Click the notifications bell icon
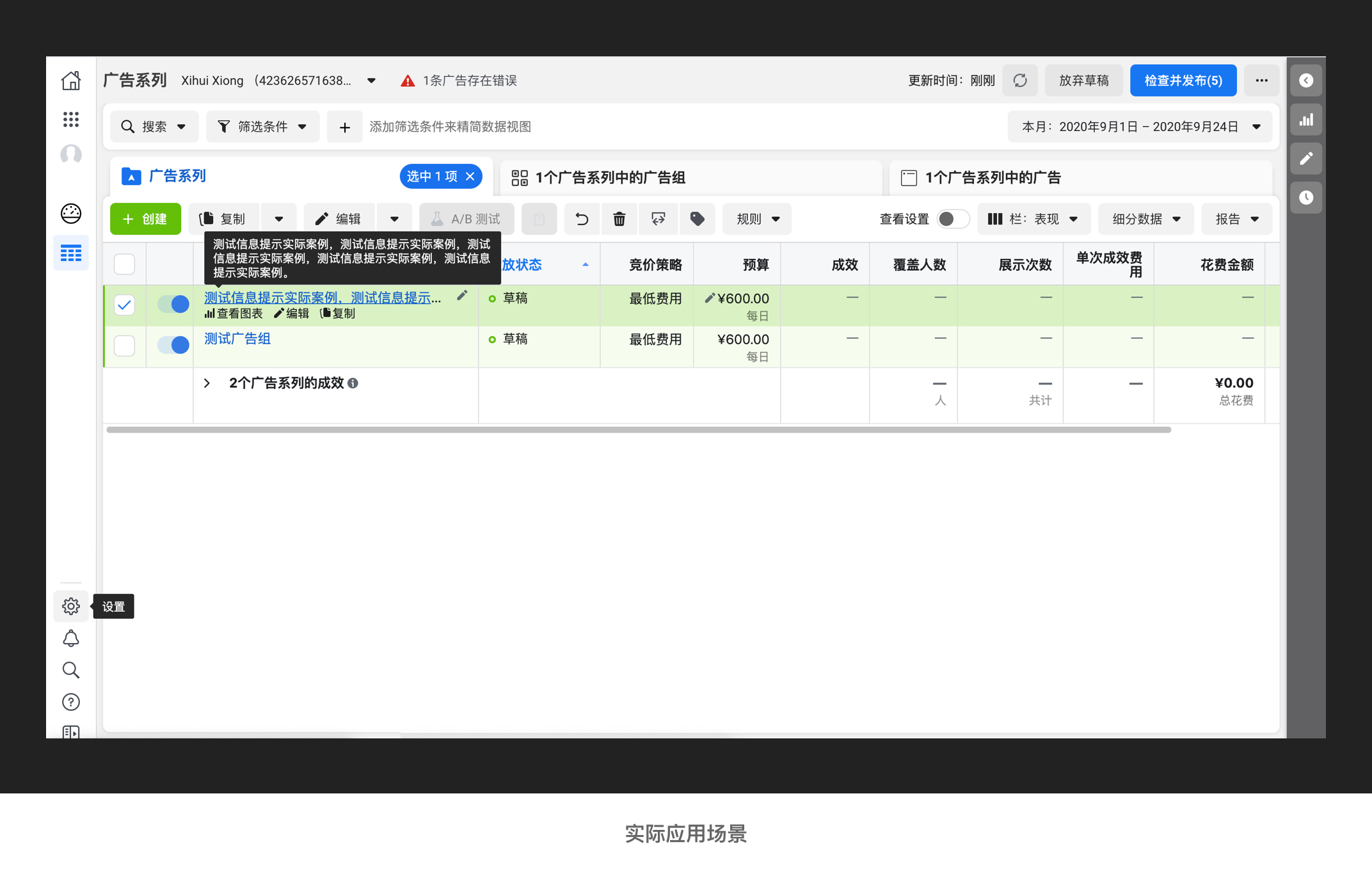 71,639
